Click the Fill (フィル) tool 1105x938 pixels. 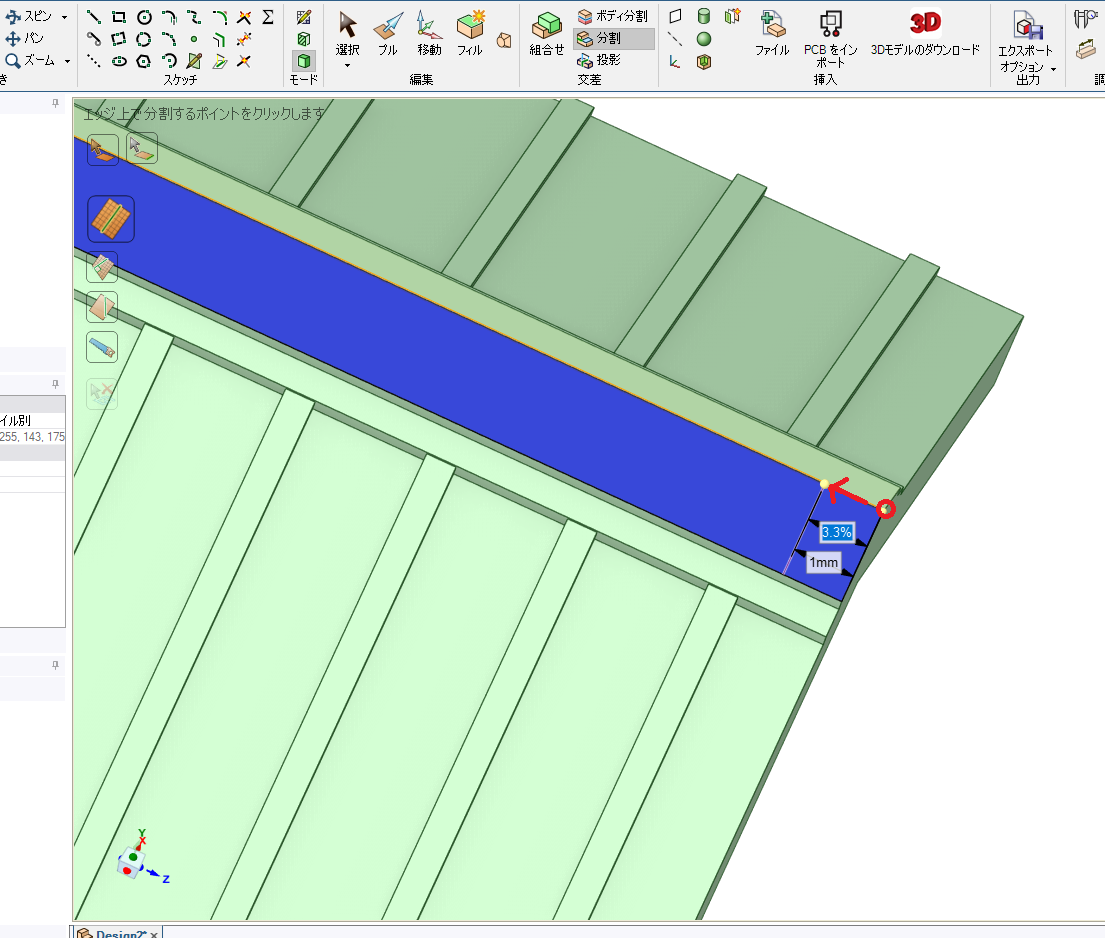tap(470, 33)
